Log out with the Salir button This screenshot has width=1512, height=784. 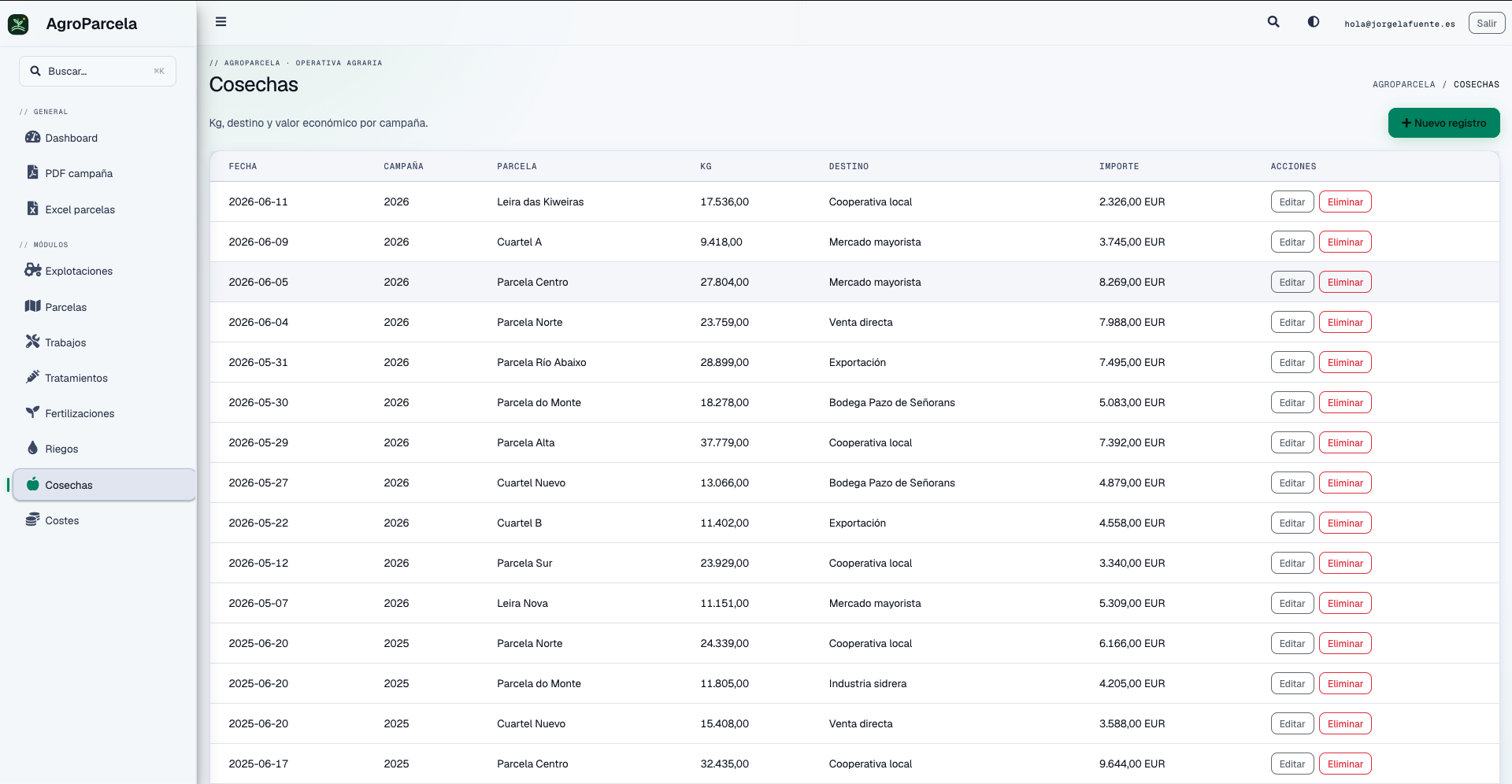[1487, 23]
